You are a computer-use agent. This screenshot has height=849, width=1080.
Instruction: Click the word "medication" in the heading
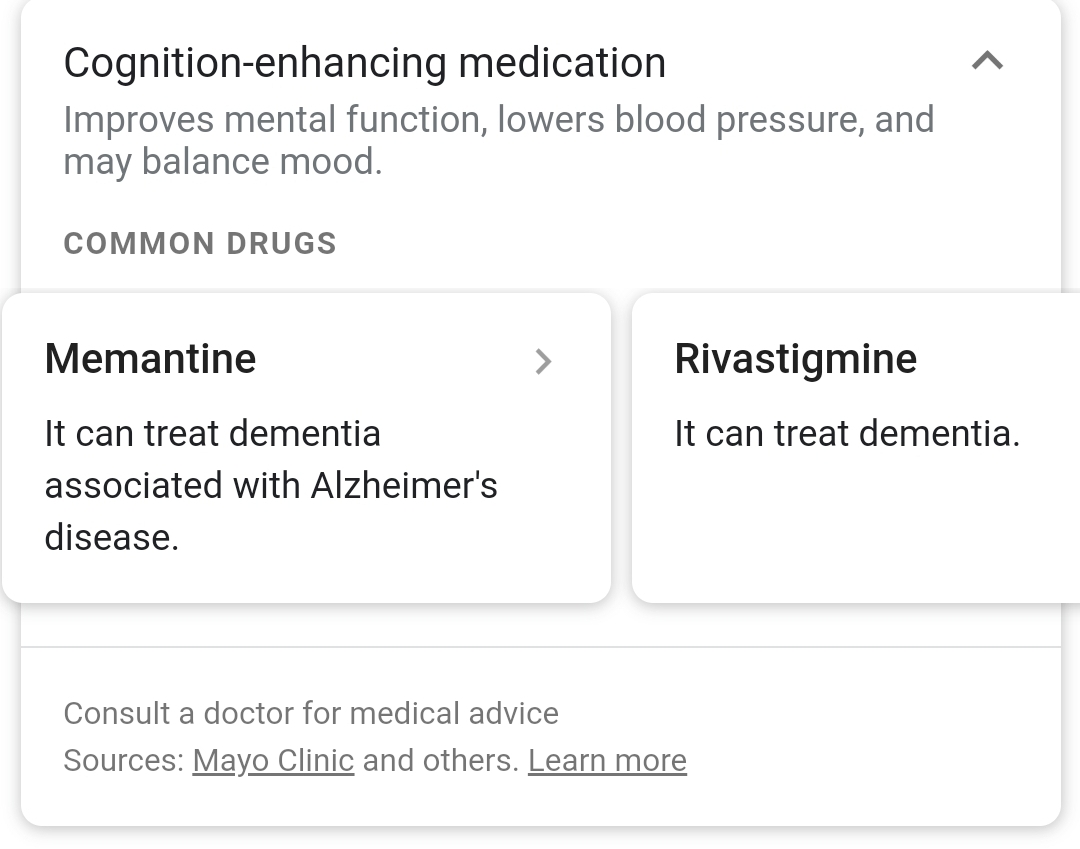tap(562, 63)
